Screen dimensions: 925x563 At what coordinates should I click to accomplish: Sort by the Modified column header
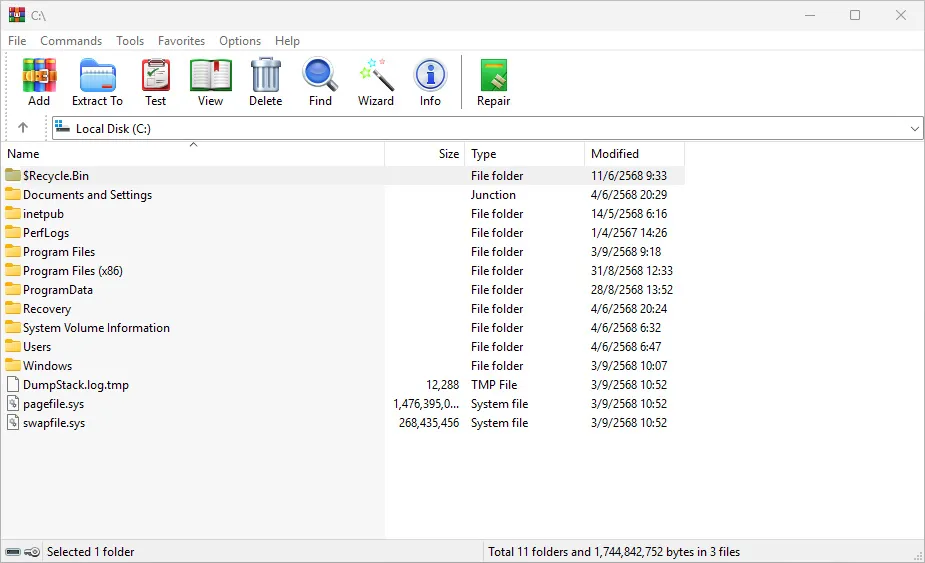tap(634, 153)
